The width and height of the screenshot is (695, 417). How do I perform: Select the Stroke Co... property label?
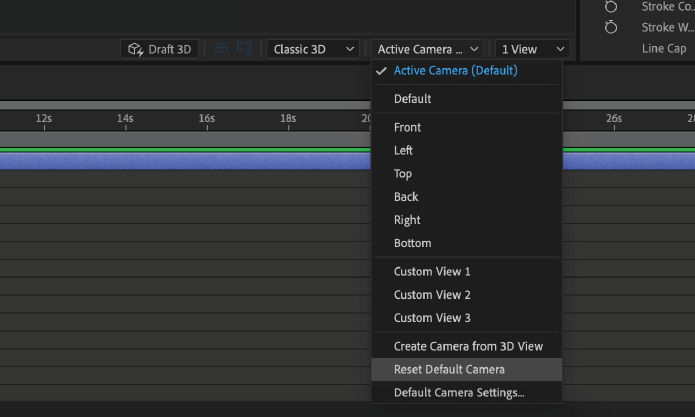click(x=668, y=6)
